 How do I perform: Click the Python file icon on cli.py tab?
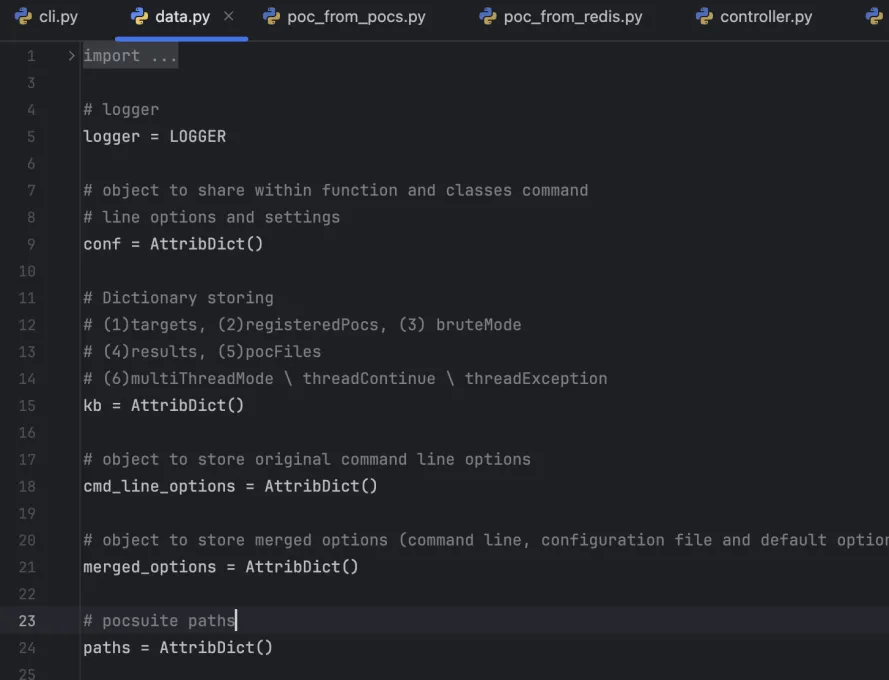coord(23,17)
